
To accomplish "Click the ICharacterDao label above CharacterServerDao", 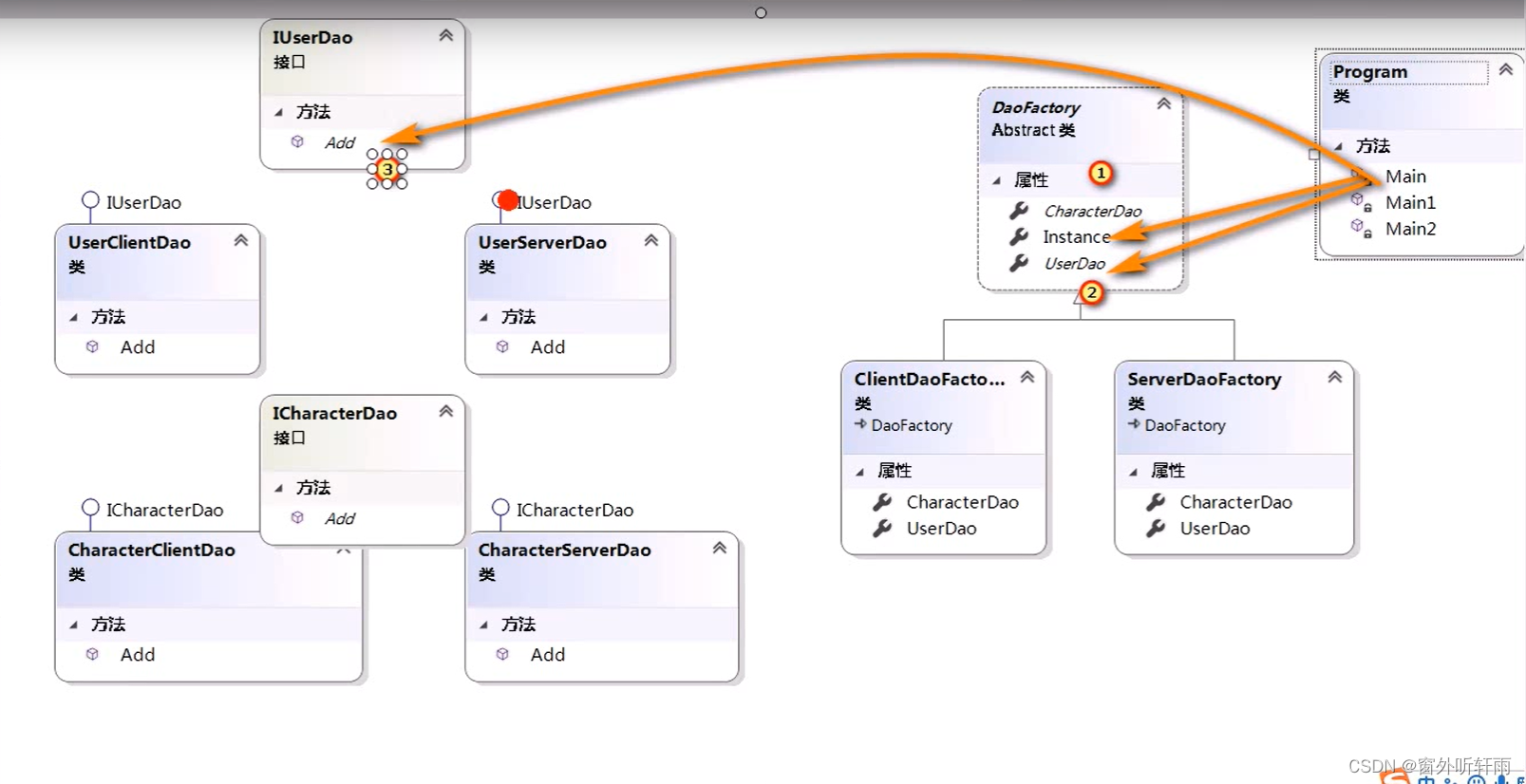I will tap(575, 510).
